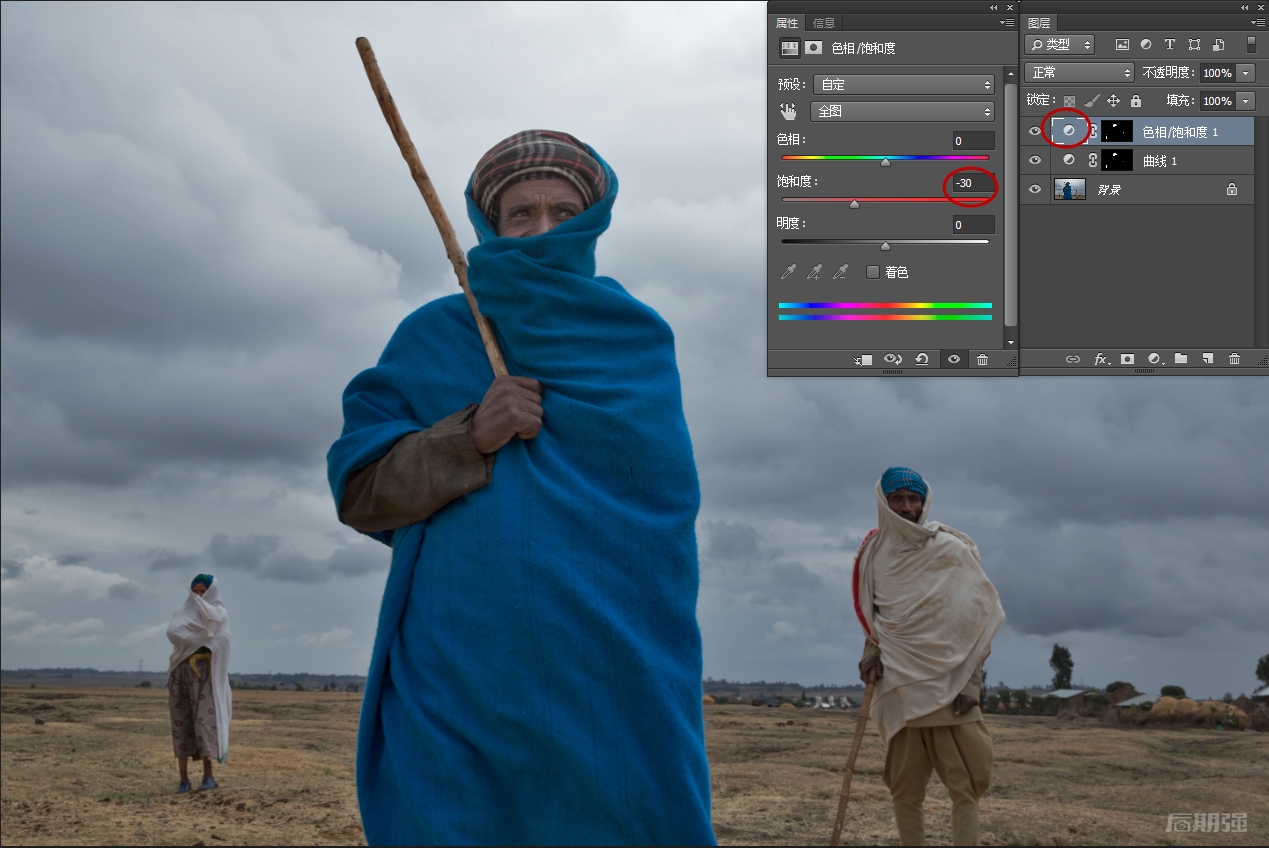Click the 色相 value field
1269x848 pixels.
[973, 141]
